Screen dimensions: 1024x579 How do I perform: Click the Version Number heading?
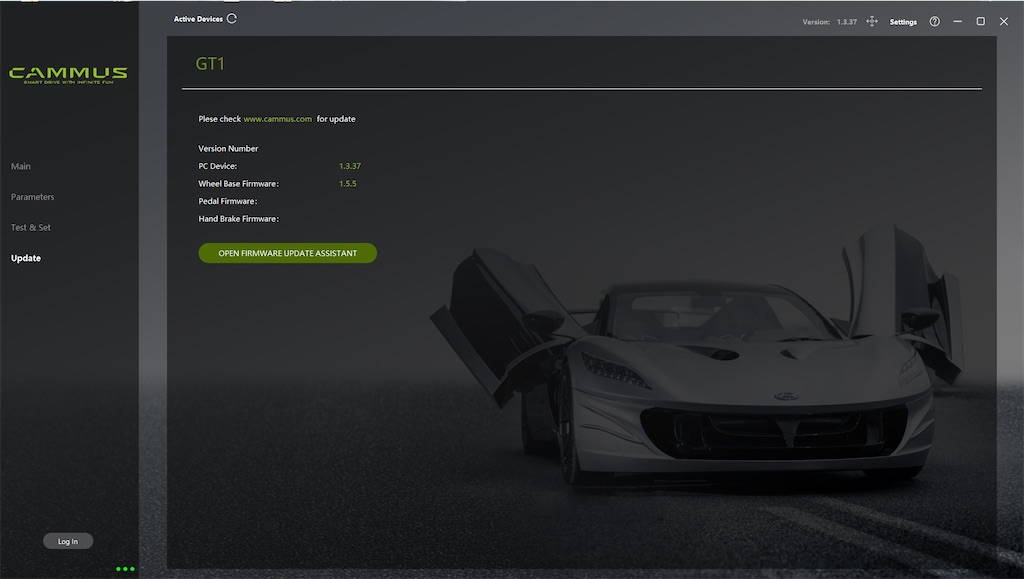pyautogui.click(x=228, y=148)
